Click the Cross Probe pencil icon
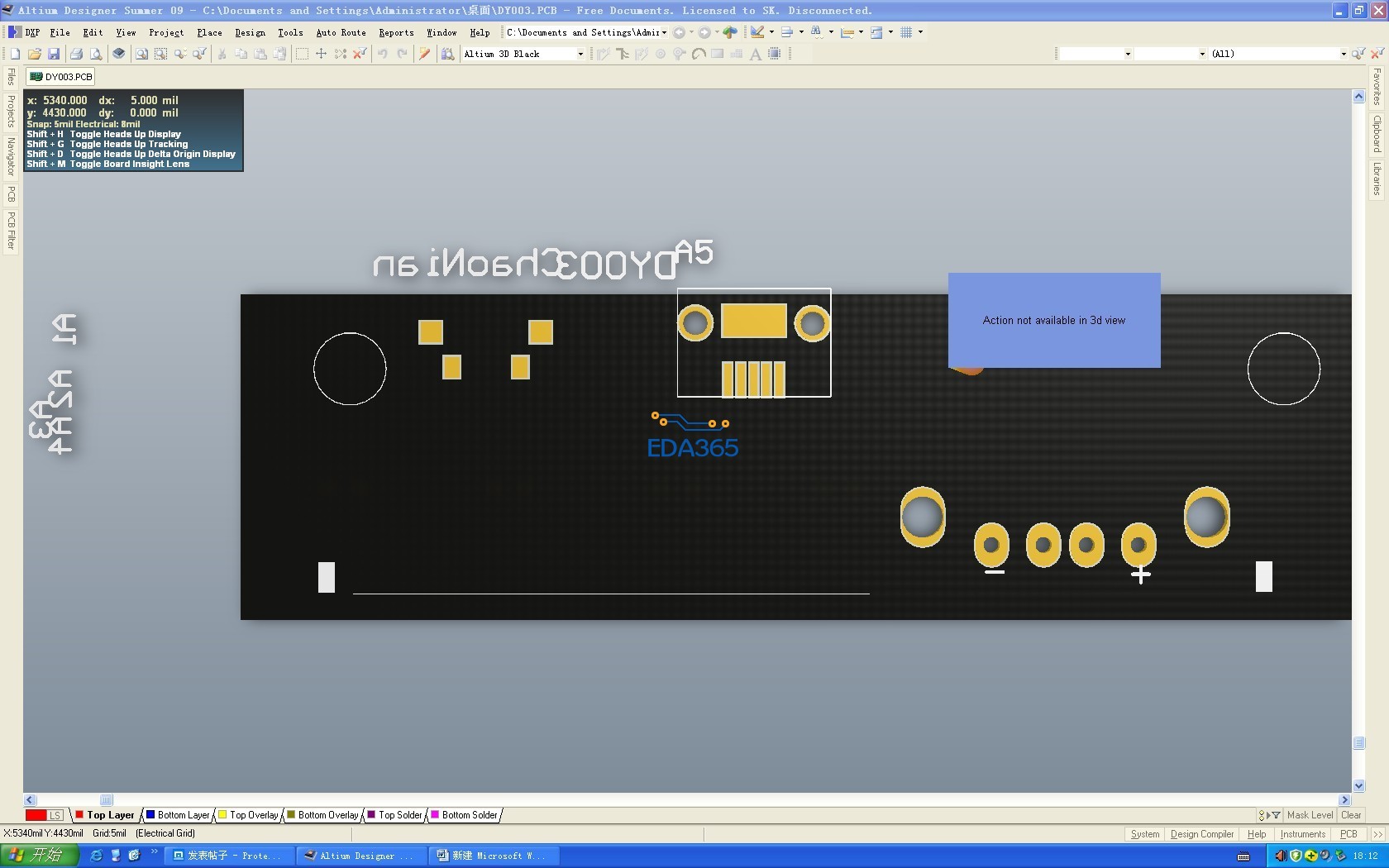Screen dimensions: 1389x868 tap(424, 54)
